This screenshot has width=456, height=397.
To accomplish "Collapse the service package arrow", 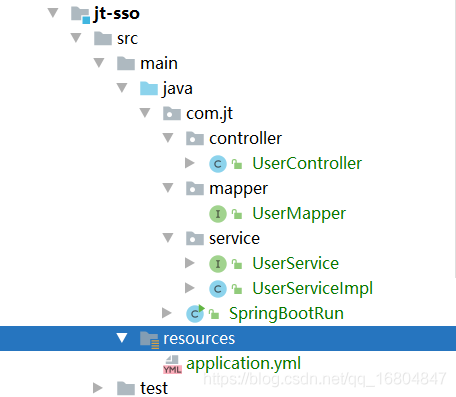I will (x=168, y=238).
